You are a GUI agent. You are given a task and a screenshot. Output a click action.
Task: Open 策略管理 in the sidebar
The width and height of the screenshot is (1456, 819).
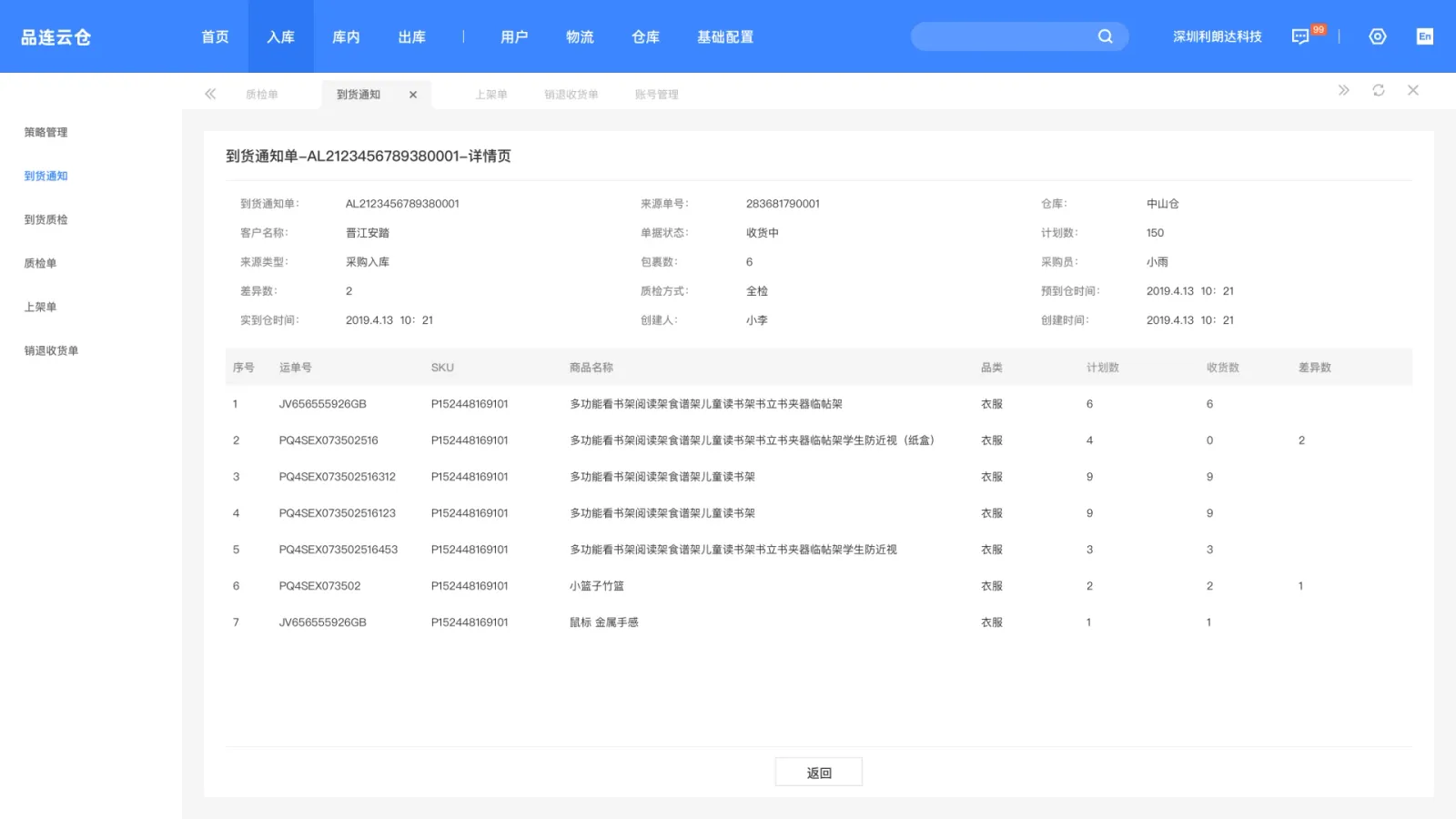click(x=45, y=132)
